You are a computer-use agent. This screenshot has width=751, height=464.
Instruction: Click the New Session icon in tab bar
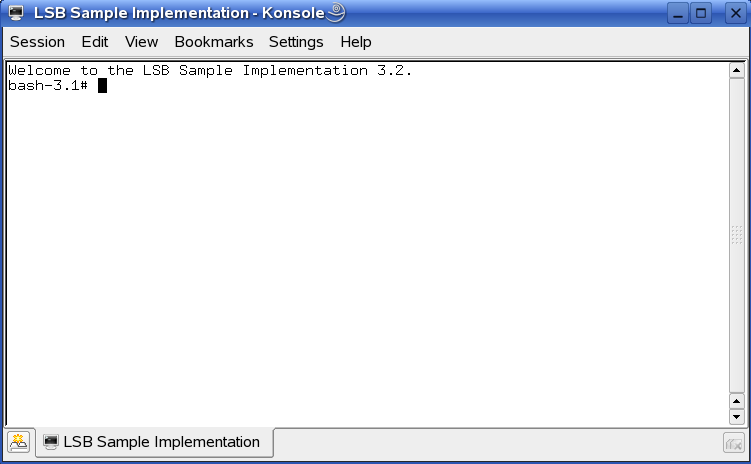pyautogui.click(x=19, y=442)
